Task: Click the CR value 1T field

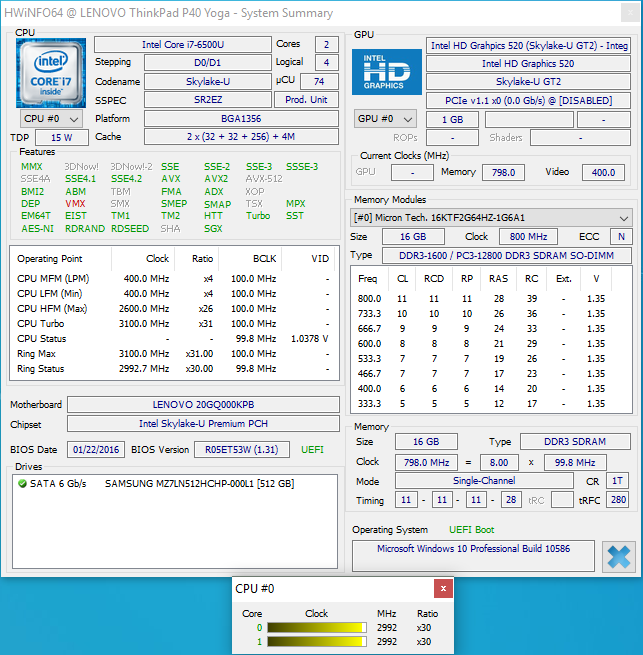Action: point(618,481)
